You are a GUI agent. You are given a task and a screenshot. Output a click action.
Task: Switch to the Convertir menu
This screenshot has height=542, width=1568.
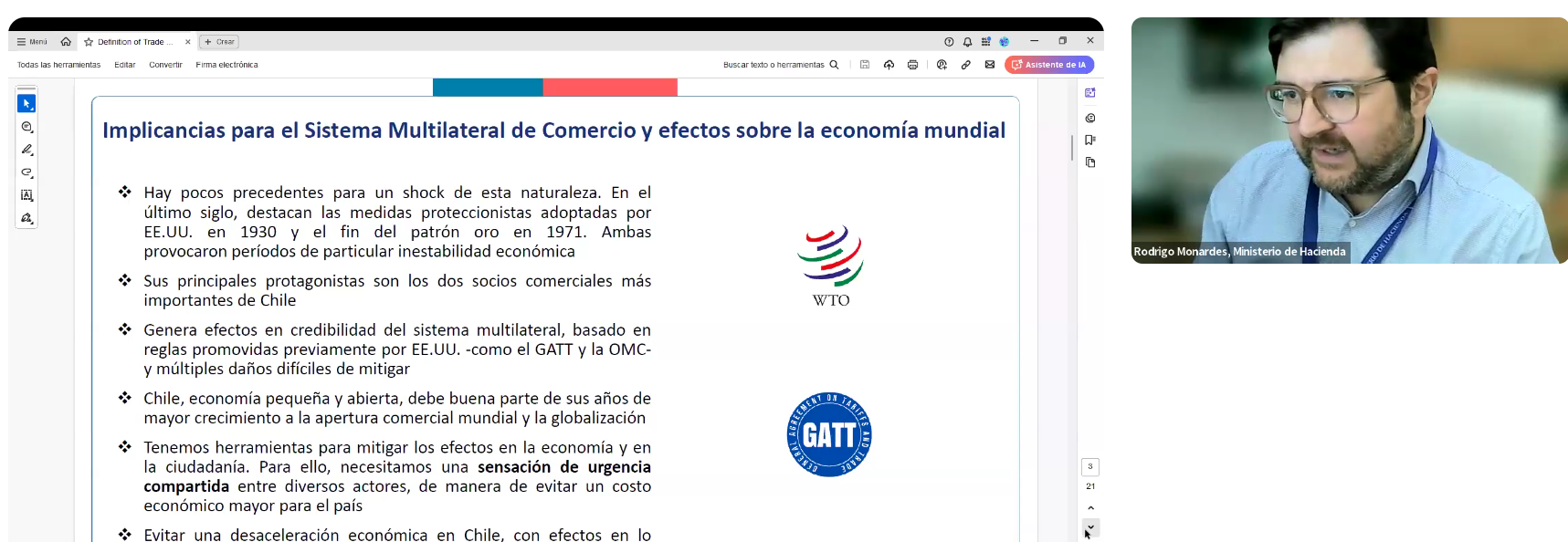point(165,65)
